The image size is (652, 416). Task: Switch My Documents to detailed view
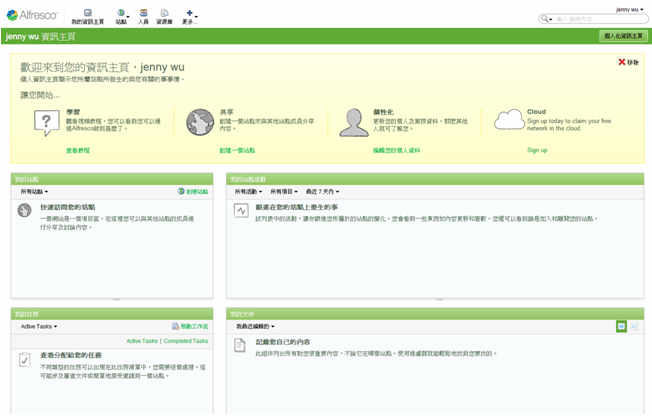(x=634, y=326)
